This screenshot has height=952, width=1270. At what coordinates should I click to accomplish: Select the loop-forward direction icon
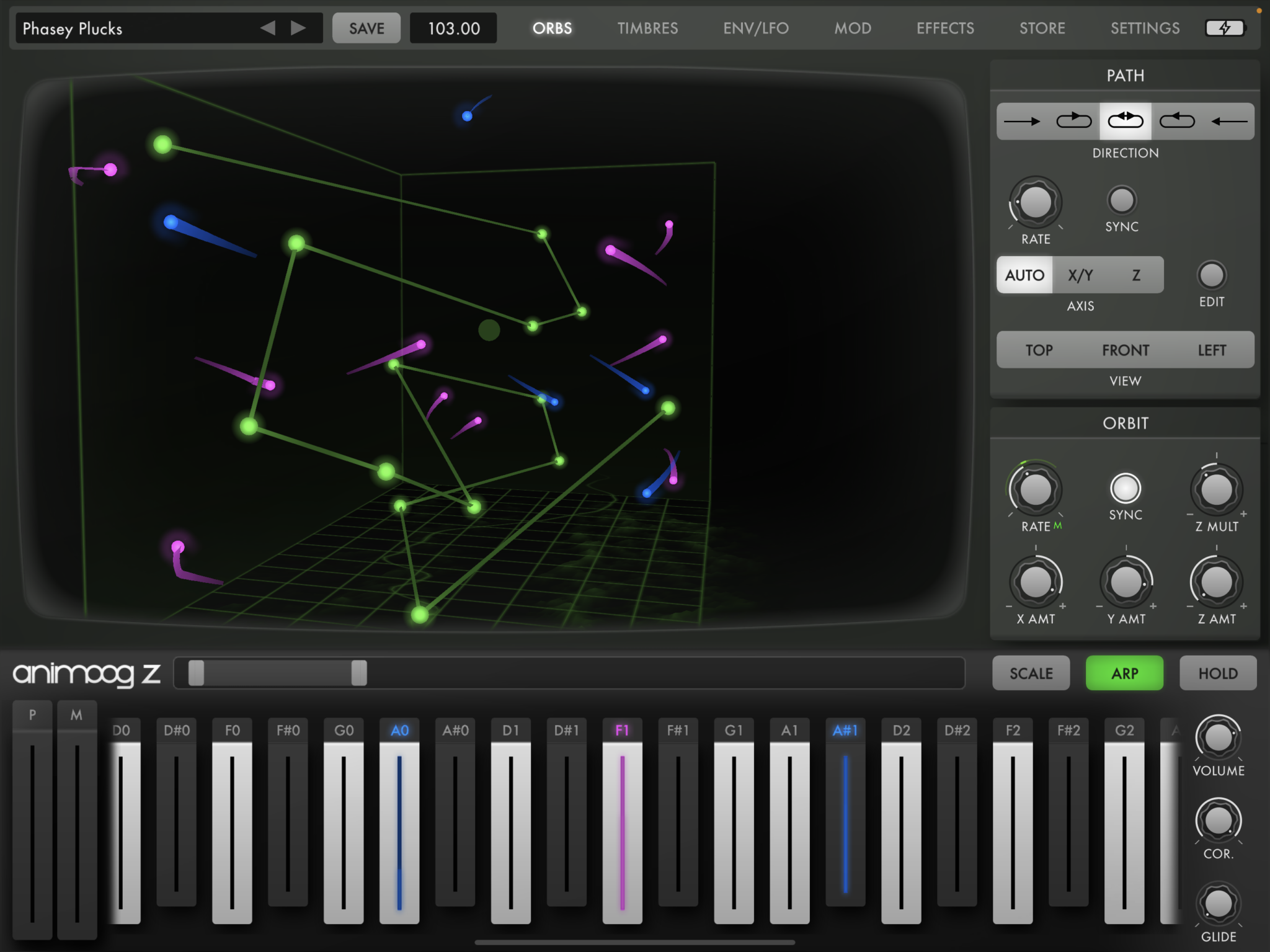click(1073, 121)
